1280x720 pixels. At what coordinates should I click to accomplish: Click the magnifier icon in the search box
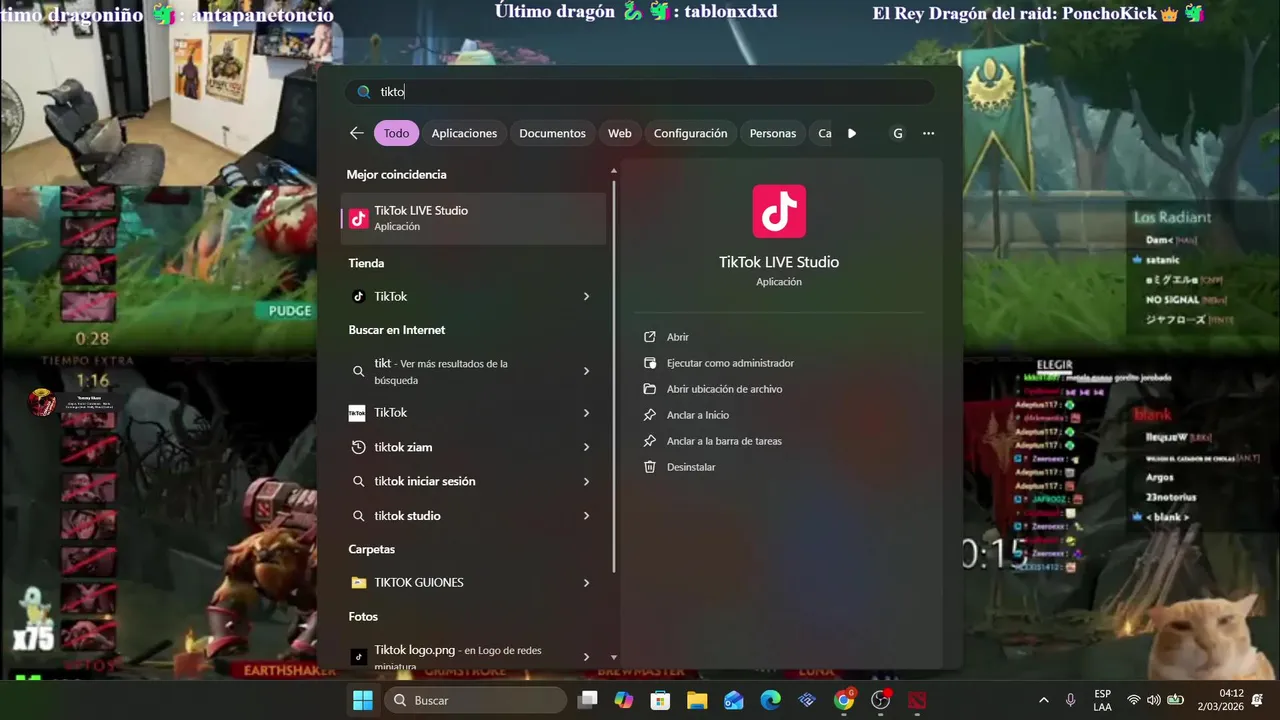[364, 92]
